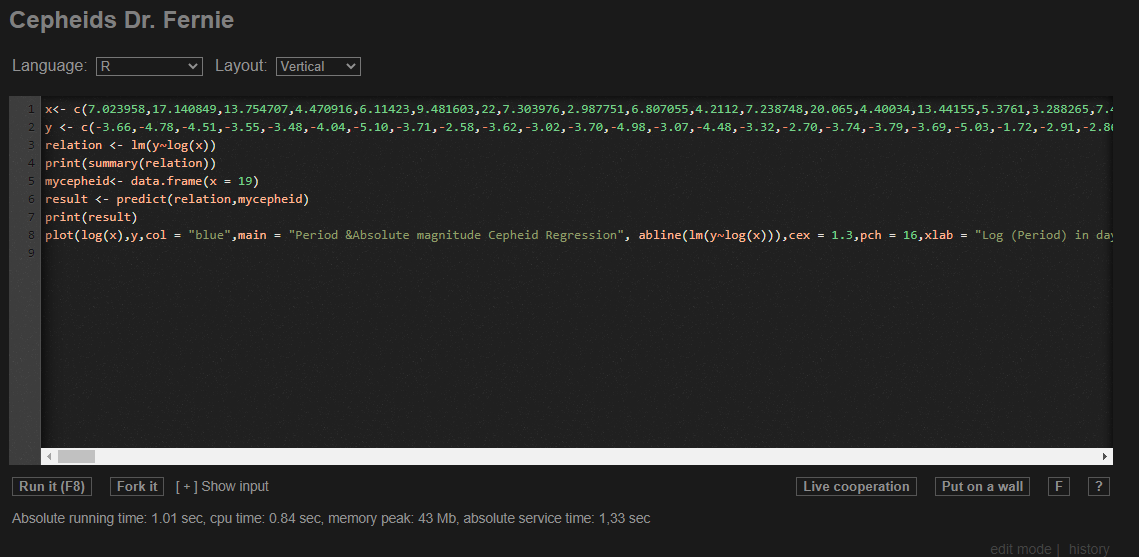The width and height of the screenshot is (1139, 557).
Task: Open the edit mode link
Action: [x=1021, y=549]
